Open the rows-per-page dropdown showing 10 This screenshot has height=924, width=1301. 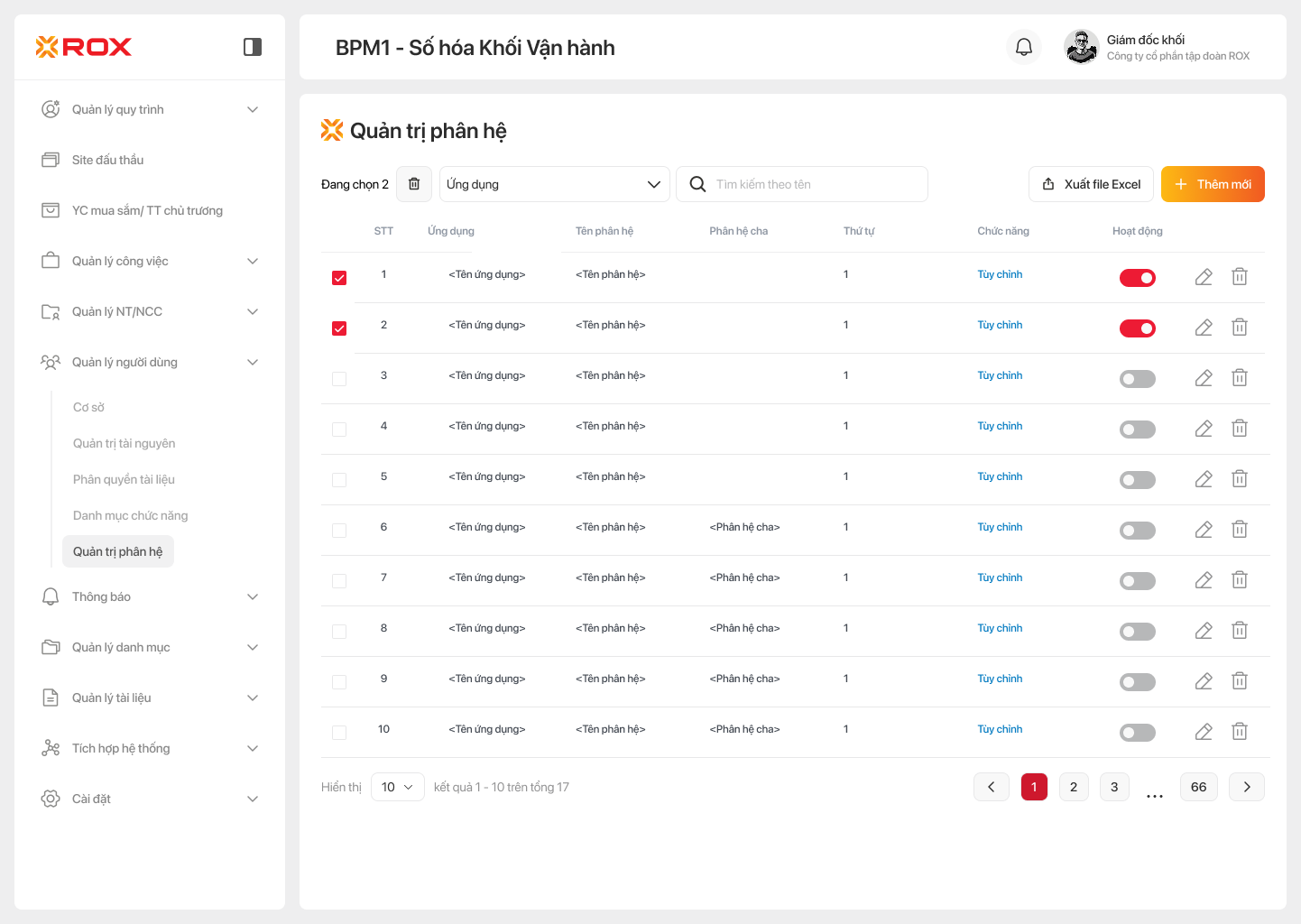pyautogui.click(x=397, y=787)
